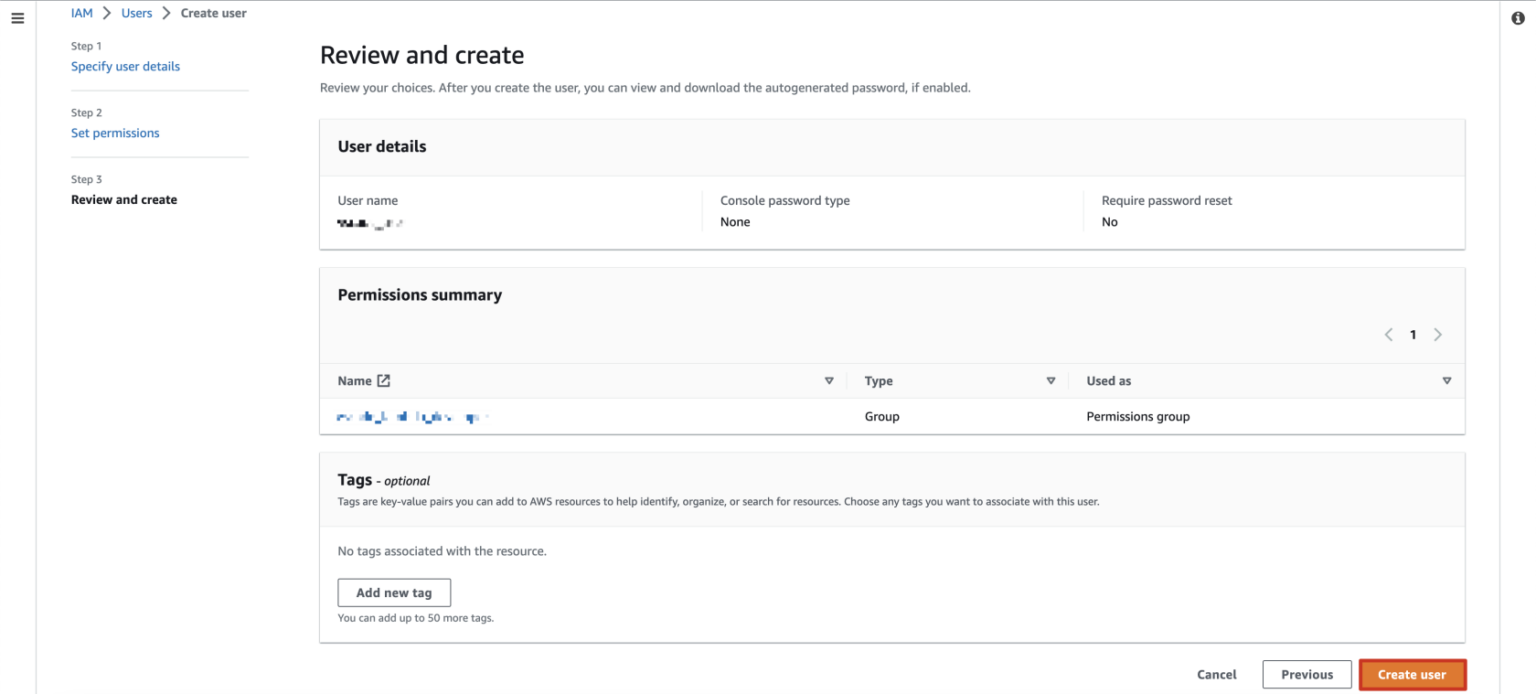Navigate to Step 2 Set permissions

point(115,132)
